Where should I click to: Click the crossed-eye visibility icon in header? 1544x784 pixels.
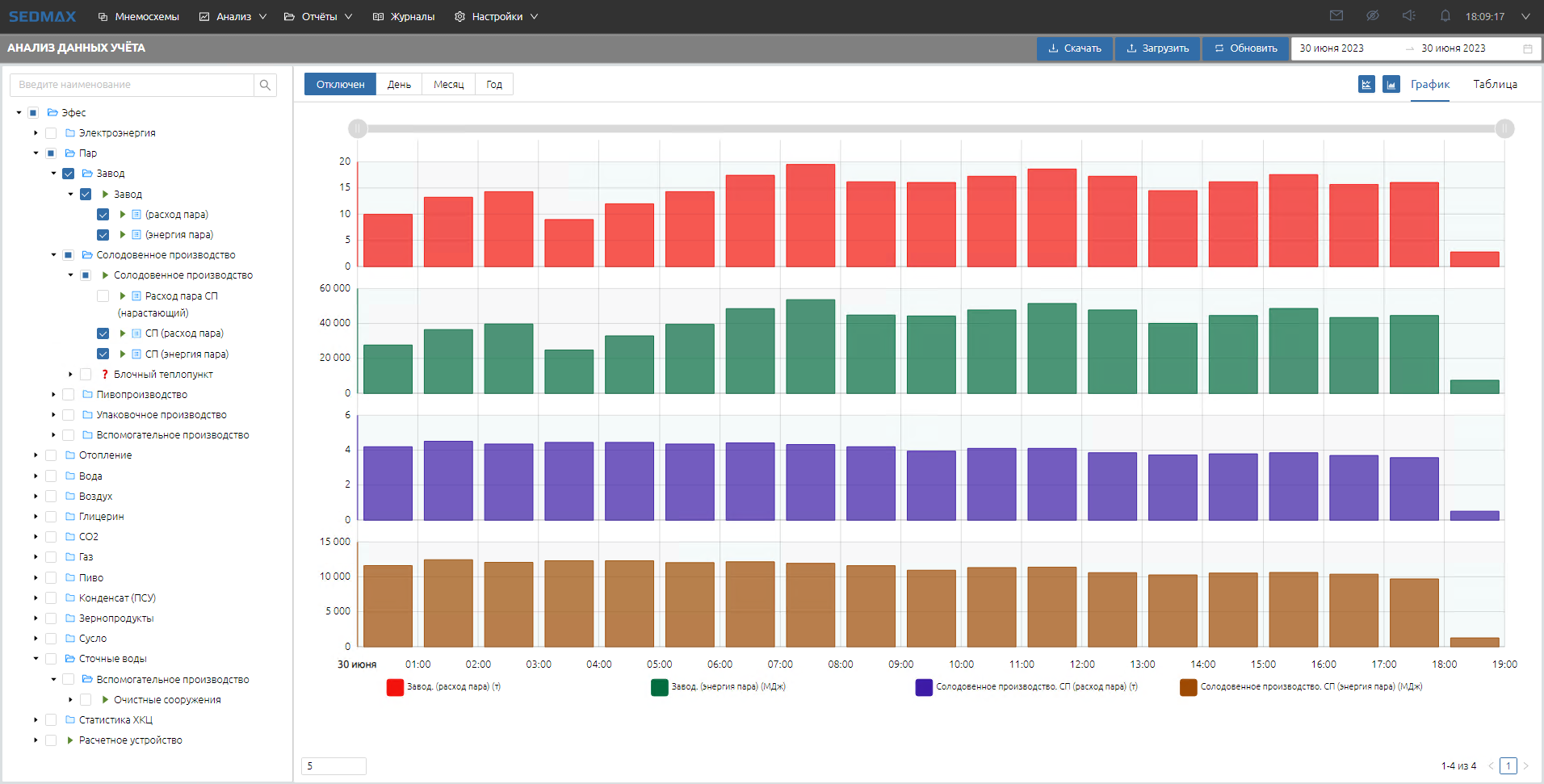coord(1372,16)
